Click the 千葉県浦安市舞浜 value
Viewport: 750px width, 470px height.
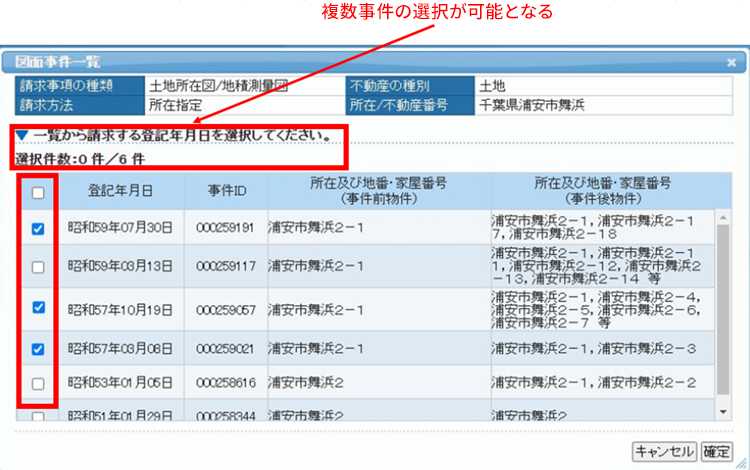pos(532,105)
